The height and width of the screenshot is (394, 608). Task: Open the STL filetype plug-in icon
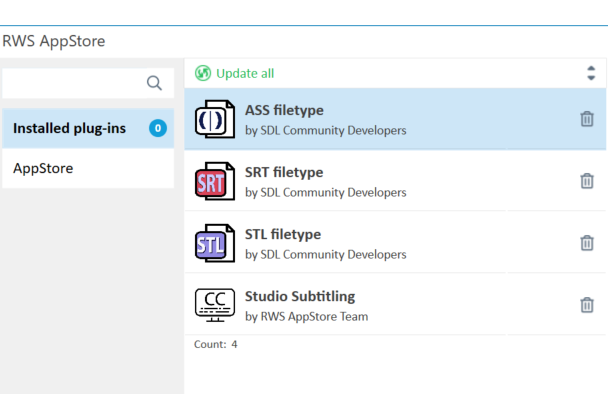tap(215, 243)
